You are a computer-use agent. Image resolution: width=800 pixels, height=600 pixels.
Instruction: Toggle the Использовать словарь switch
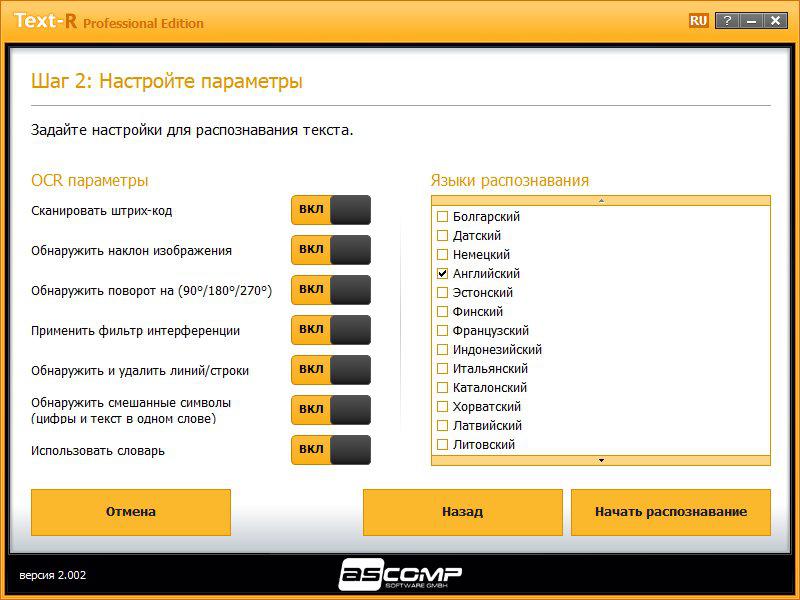tap(331, 449)
